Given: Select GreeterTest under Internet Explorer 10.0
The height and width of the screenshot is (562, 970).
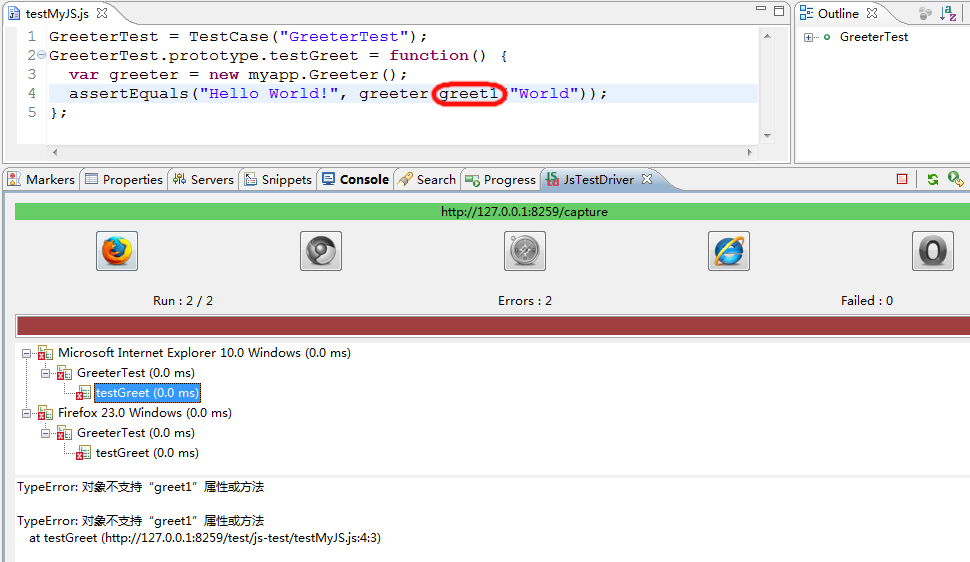Looking at the screenshot, I should pyautogui.click(x=135, y=373).
